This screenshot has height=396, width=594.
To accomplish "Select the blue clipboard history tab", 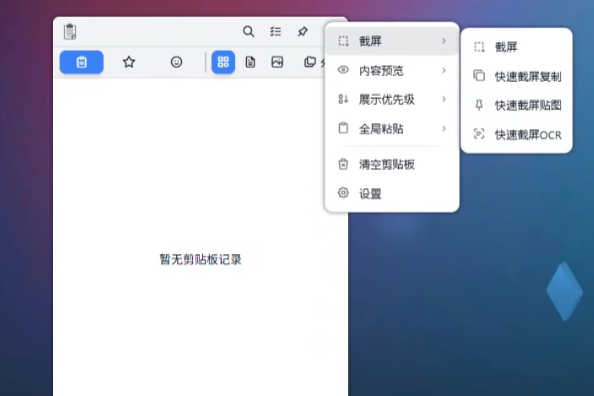I will 81,62.
